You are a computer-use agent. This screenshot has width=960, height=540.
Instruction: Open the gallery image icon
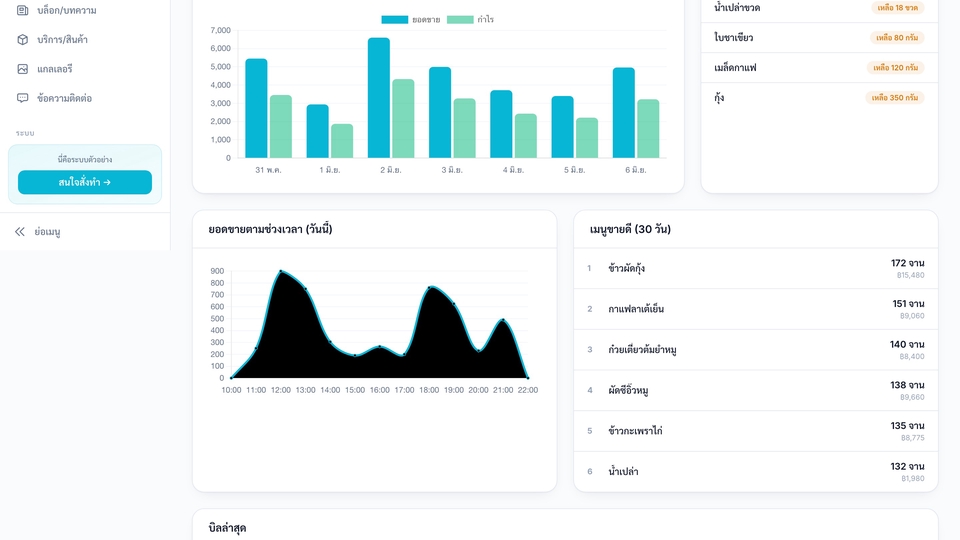23,69
